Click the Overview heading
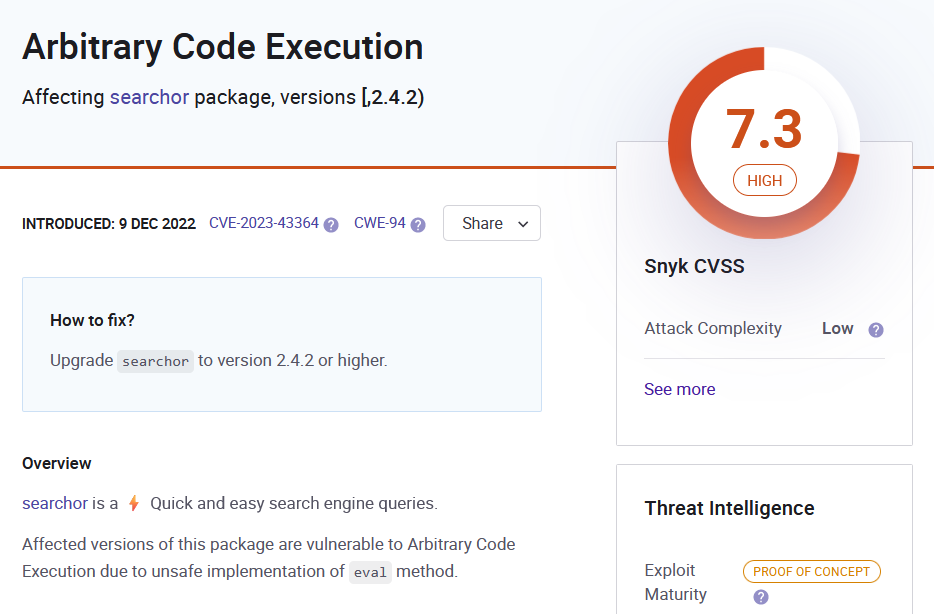934x614 pixels. pyautogui.click(x=57, y=463)
